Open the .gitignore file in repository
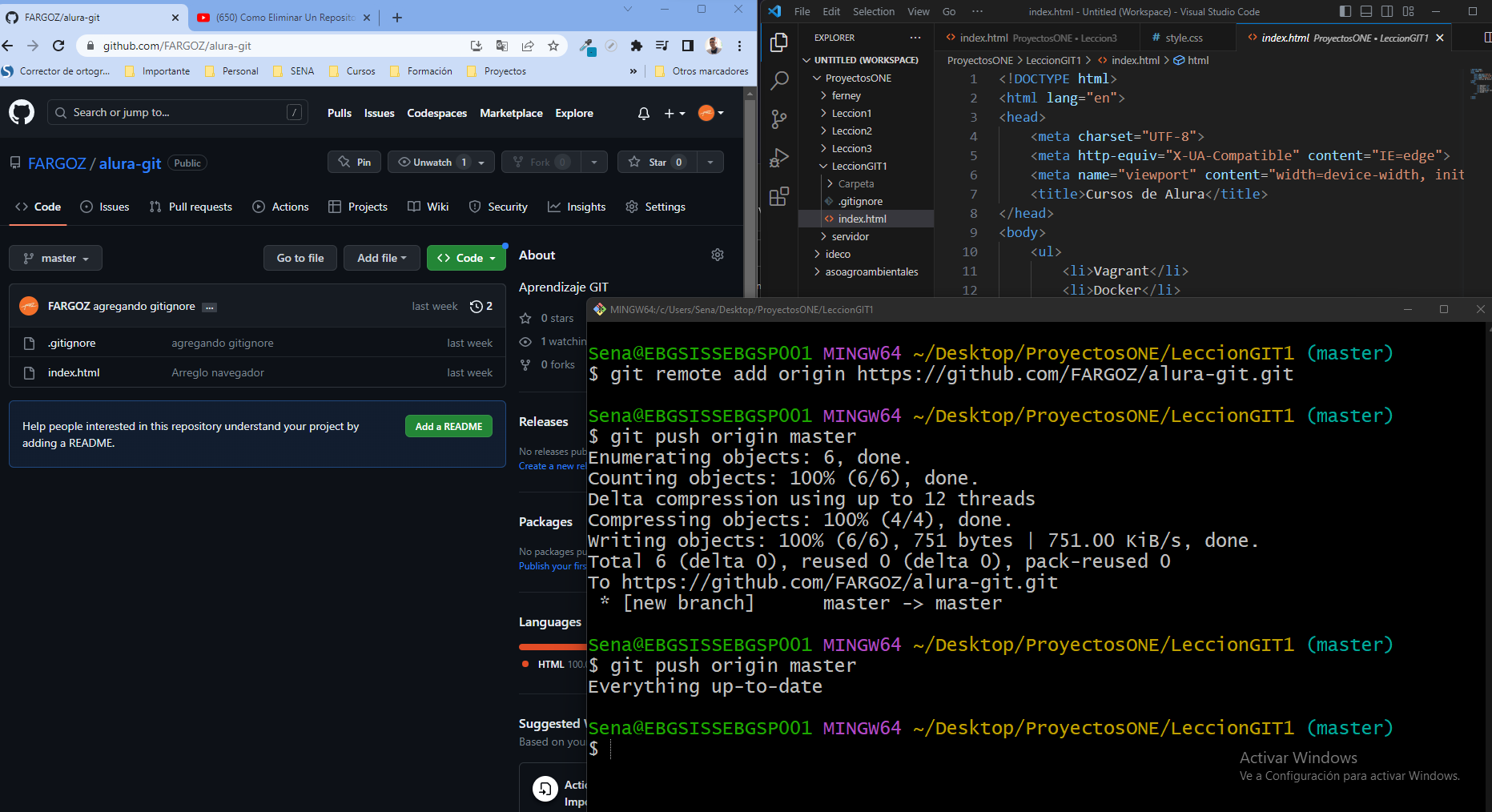This screenshot has width=1492, height=812. 72,343
